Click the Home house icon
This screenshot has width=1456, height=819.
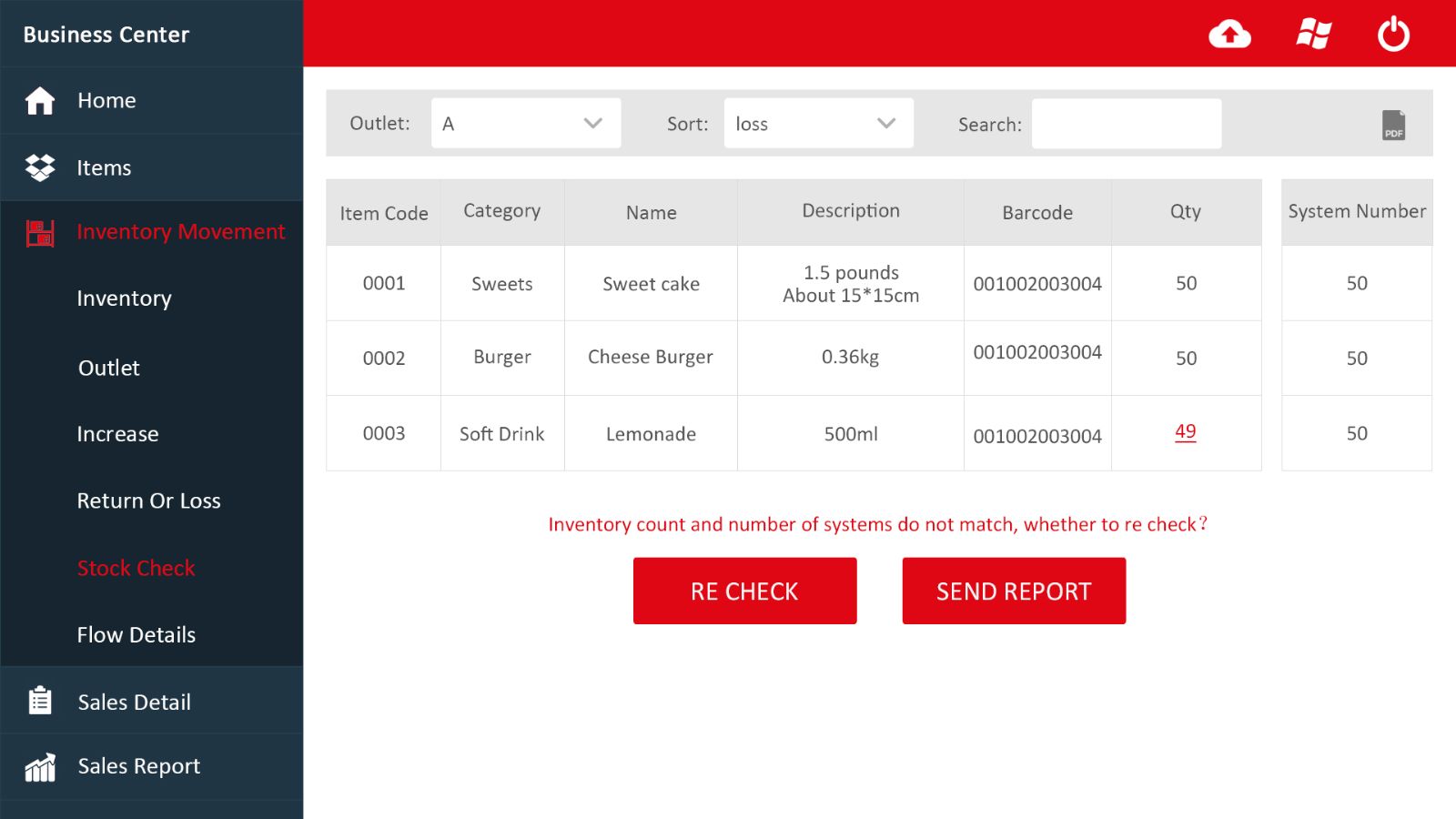(x=40, y=101)
